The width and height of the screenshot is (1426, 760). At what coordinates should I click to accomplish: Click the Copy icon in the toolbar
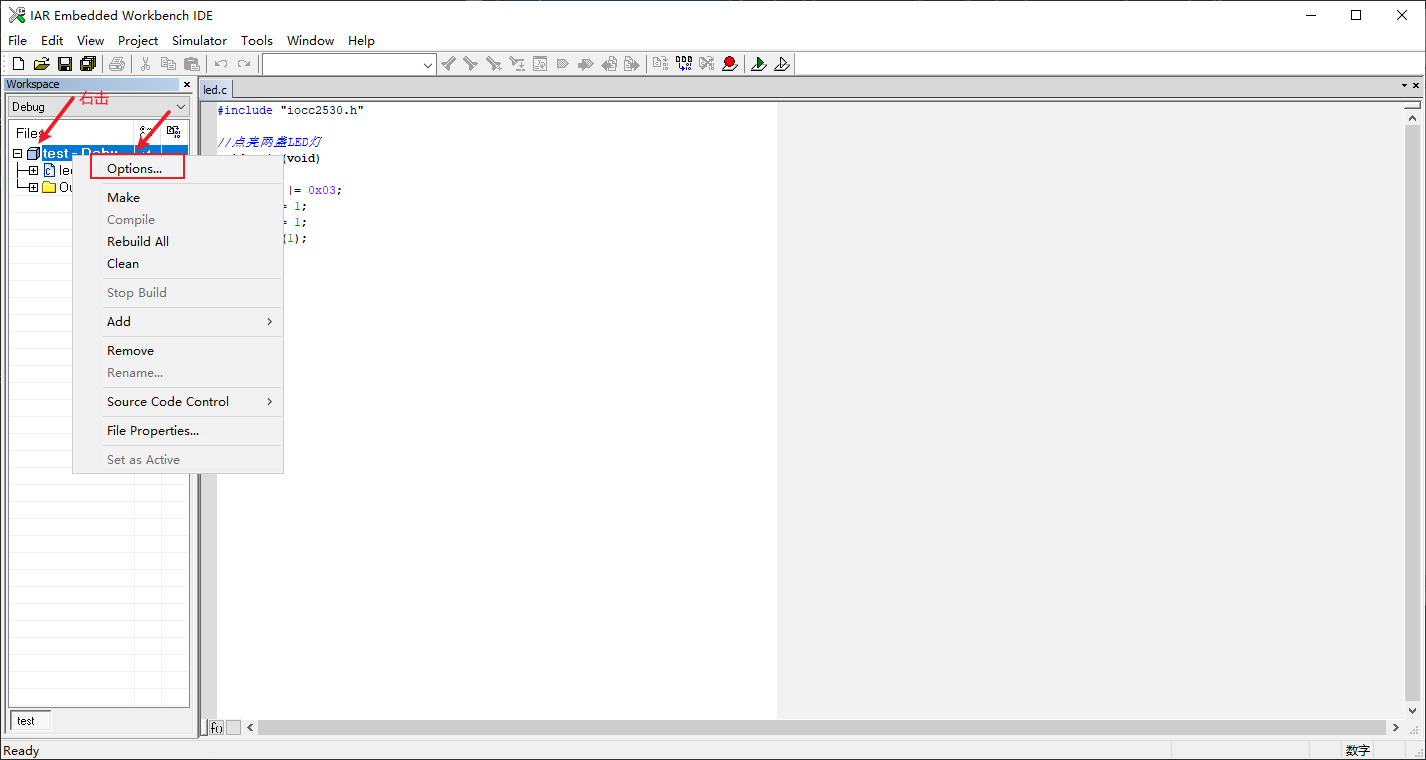point(169,64)
